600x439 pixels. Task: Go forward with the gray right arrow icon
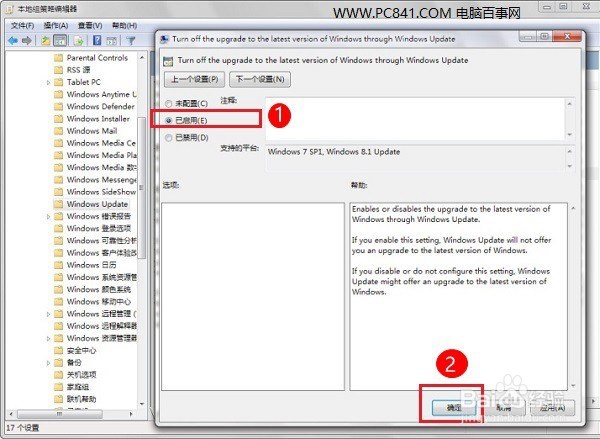(26, 40)
